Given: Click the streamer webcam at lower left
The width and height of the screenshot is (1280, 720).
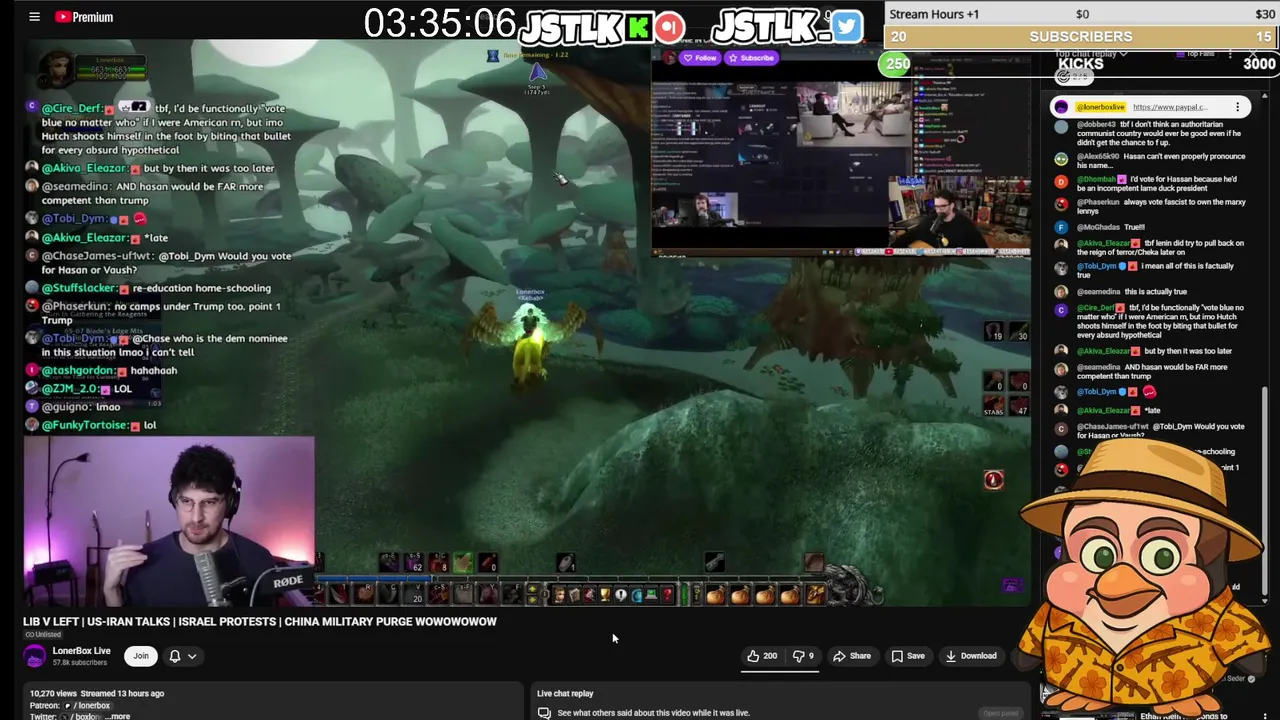Looking at the screenshot, I should 169,521.
